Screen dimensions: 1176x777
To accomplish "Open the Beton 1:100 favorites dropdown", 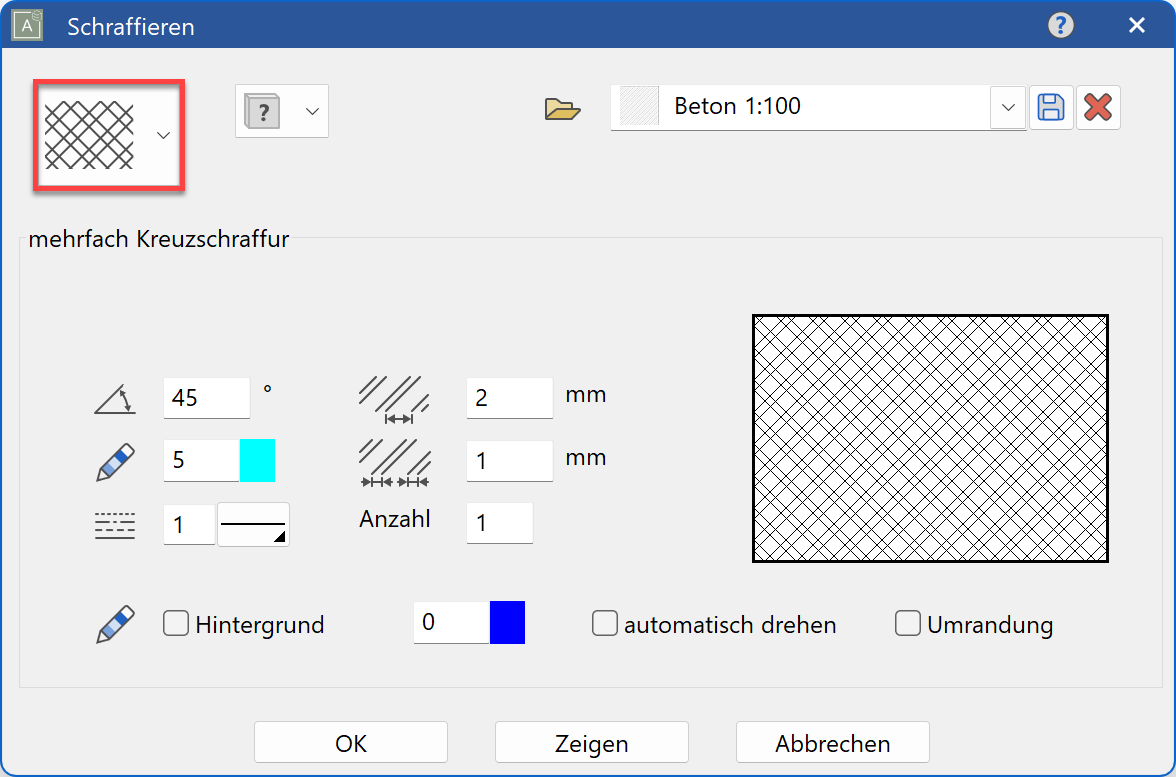I will coord(1007,108).
